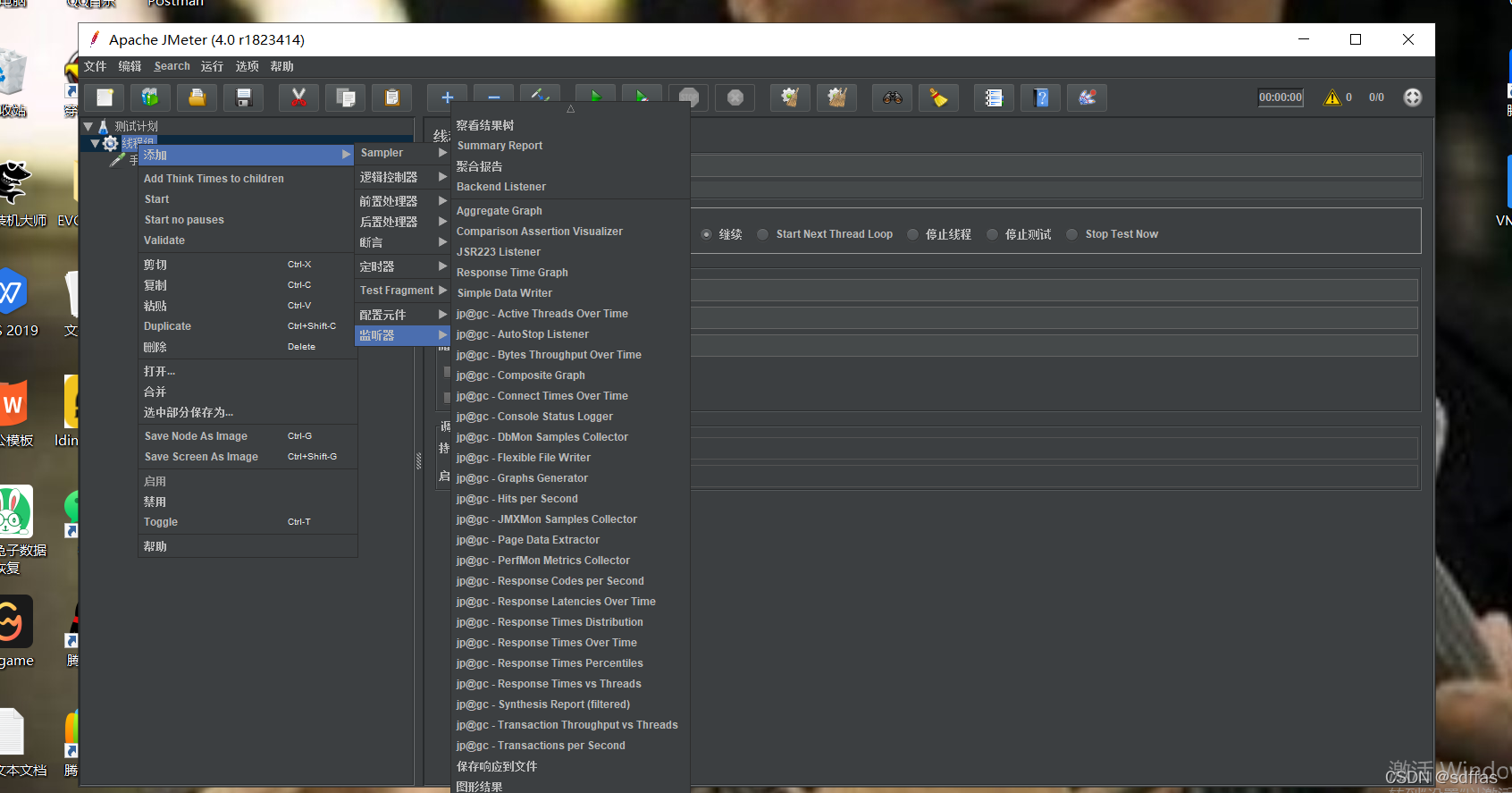
Task: Click the blue Help question mark icon
Action: click(x=1040, y=97)
